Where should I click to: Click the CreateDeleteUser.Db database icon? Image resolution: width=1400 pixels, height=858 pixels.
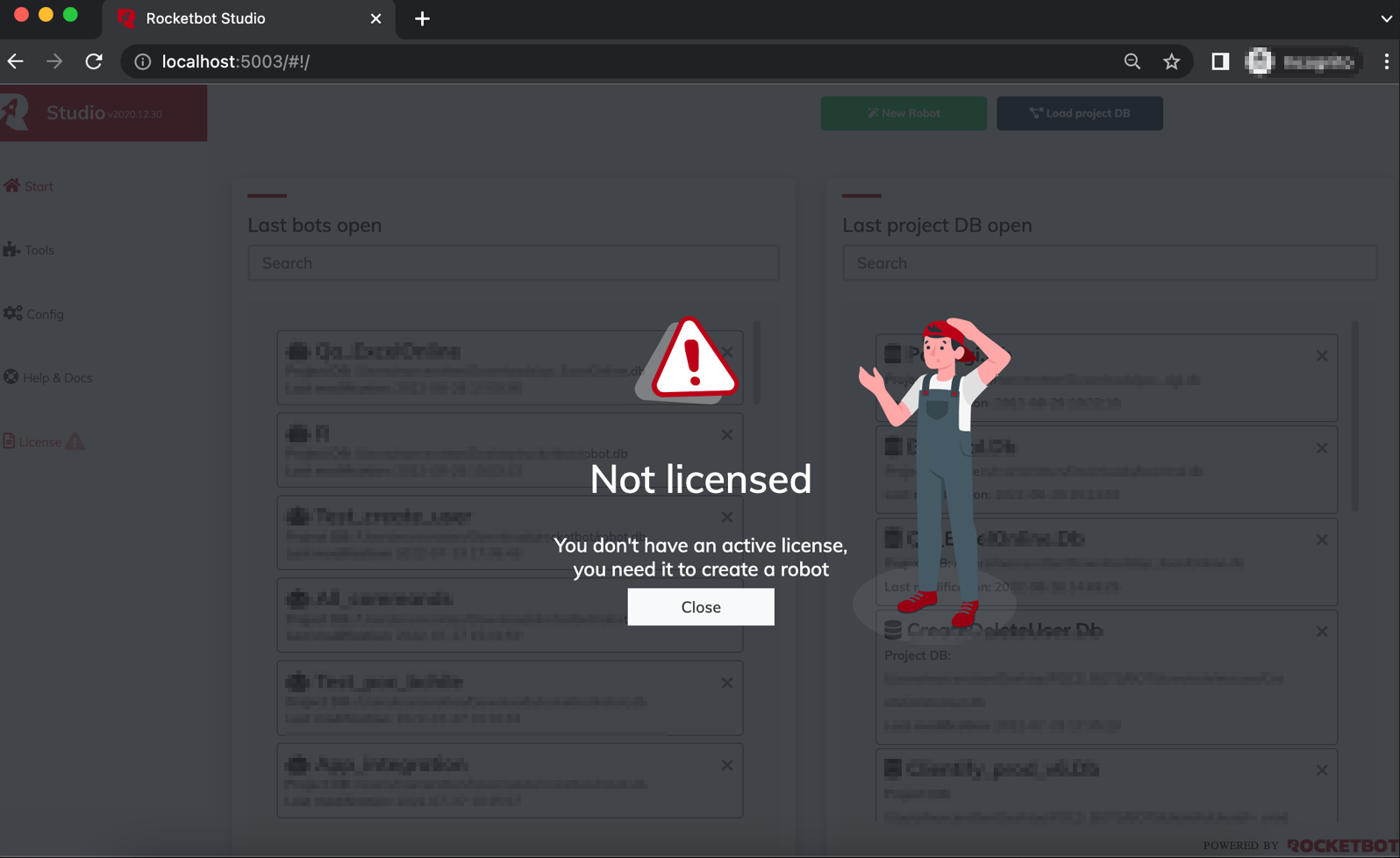tap(893, 630)
